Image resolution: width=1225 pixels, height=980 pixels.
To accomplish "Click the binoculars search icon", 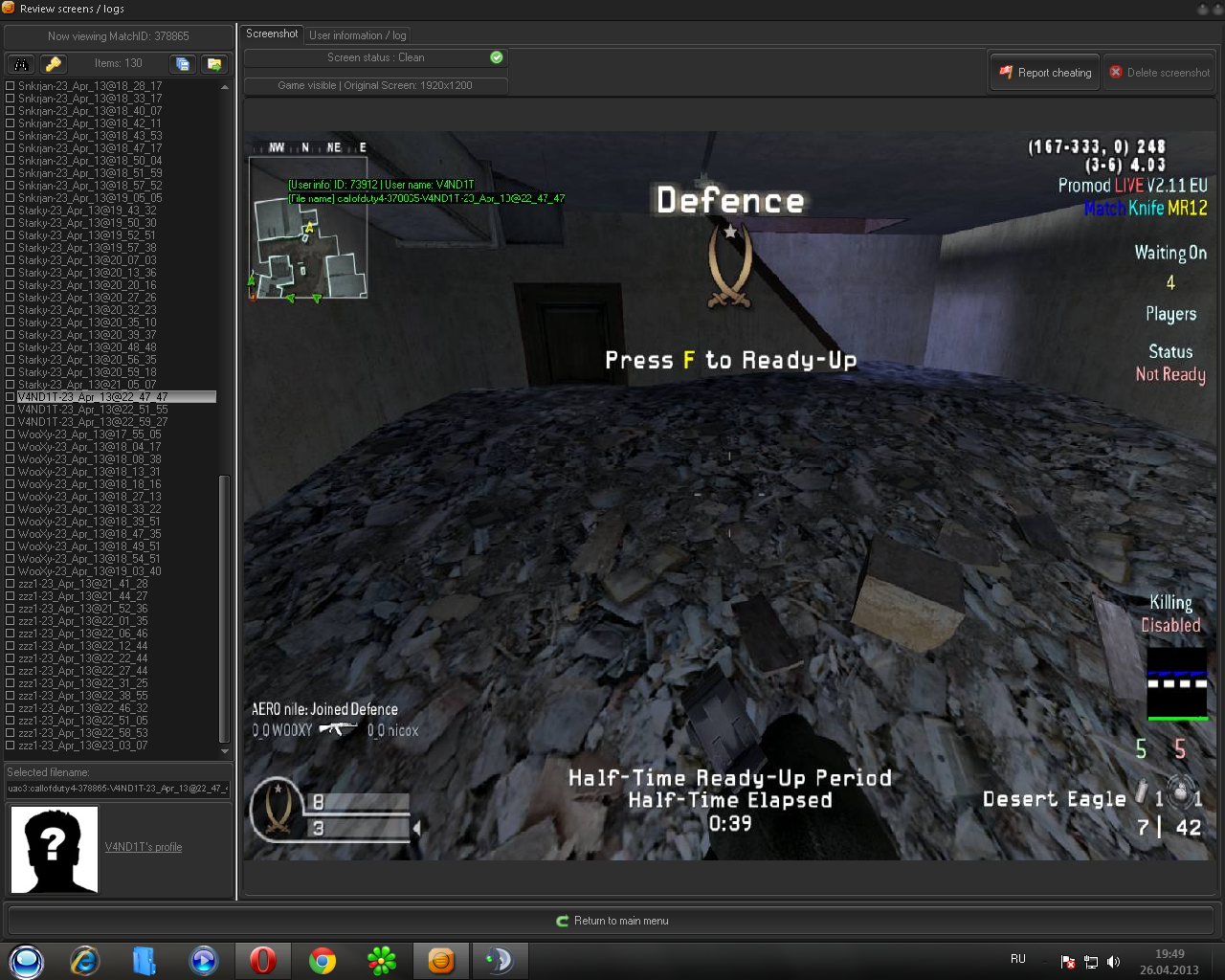I will (21, 64).
